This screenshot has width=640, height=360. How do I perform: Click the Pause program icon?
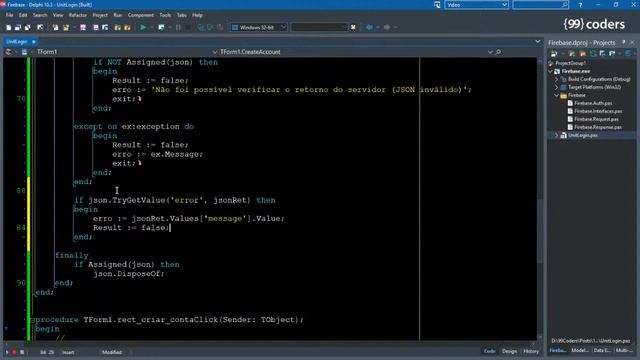coord(178,27)
